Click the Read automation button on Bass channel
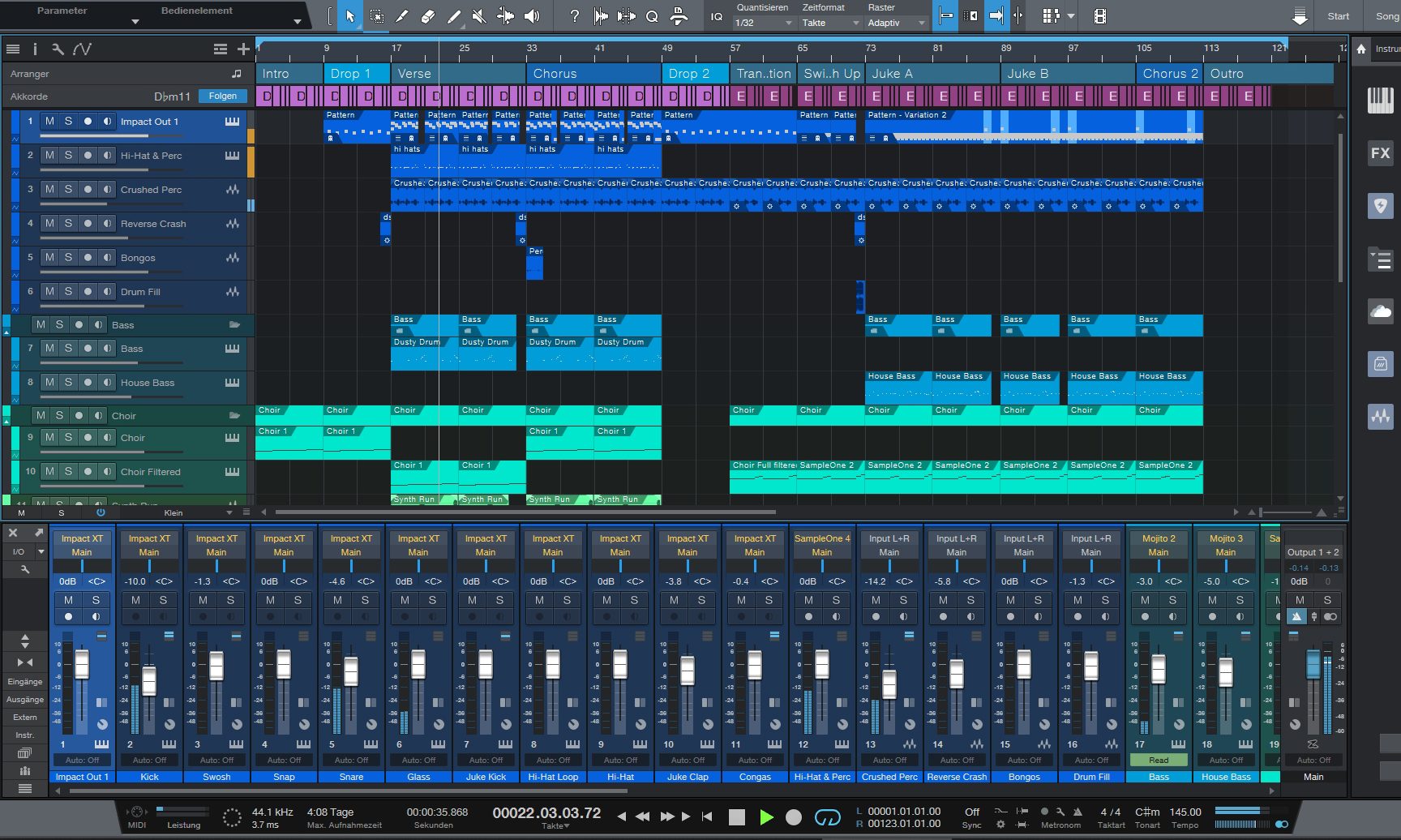 (1159, 761)
